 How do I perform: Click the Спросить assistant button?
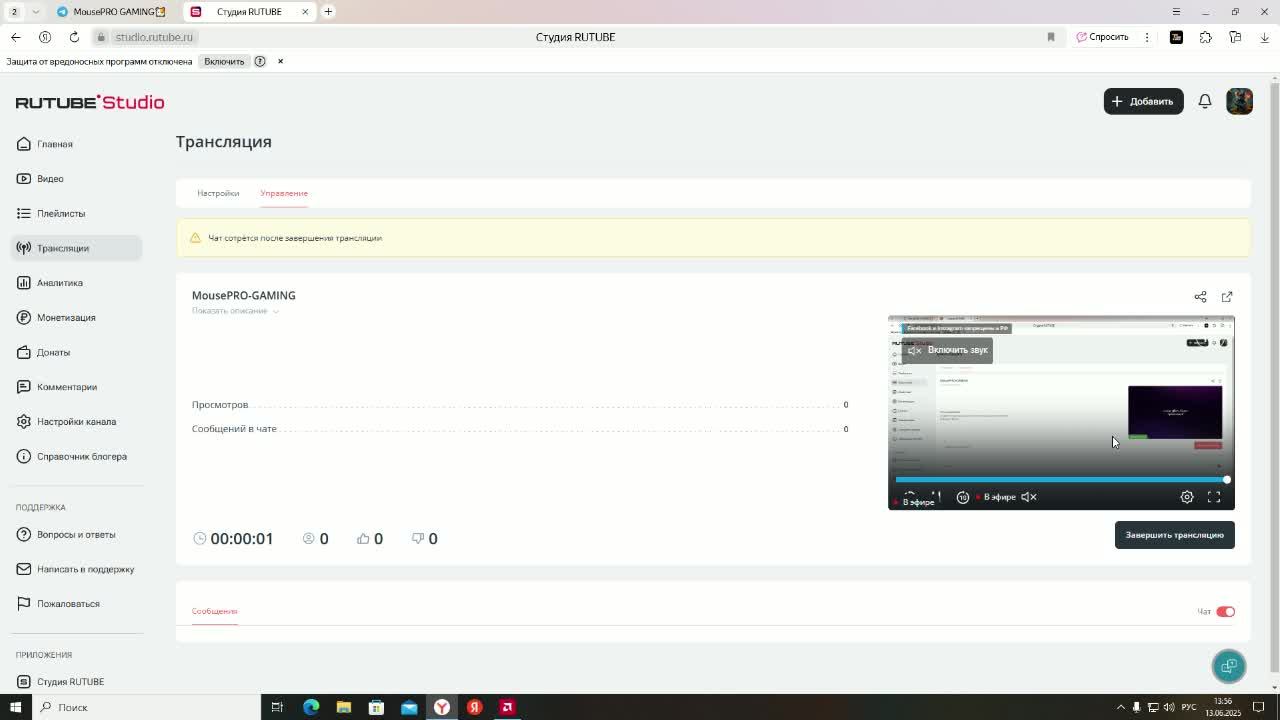point(1103,37)
